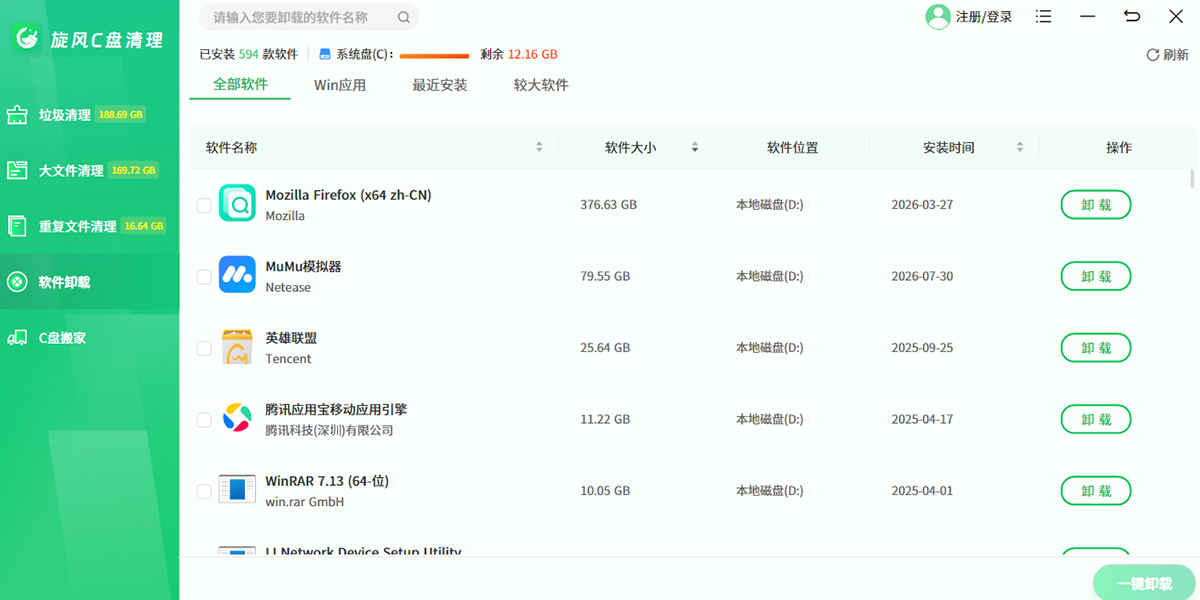The width and height of the screenshot is (1200, 600).
Task: Uninstall WinRAR 7.13 with 卸载 button
Action: point(1096,491)
